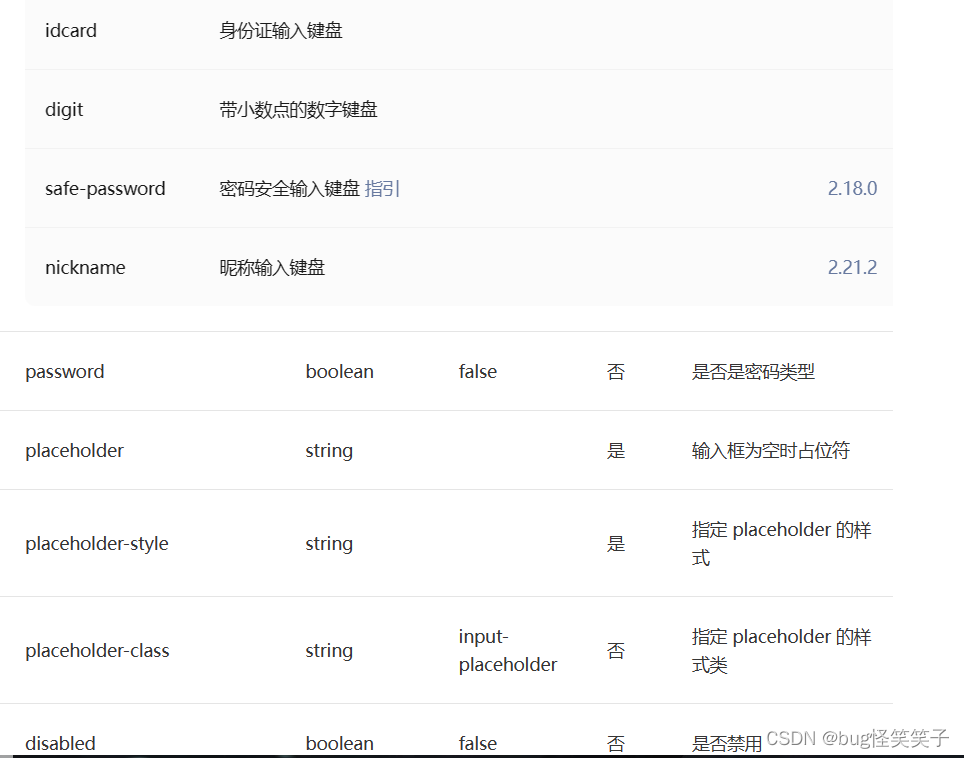Select the digit type cell
This screenshot has width=964, height=758.
(64, 109)
